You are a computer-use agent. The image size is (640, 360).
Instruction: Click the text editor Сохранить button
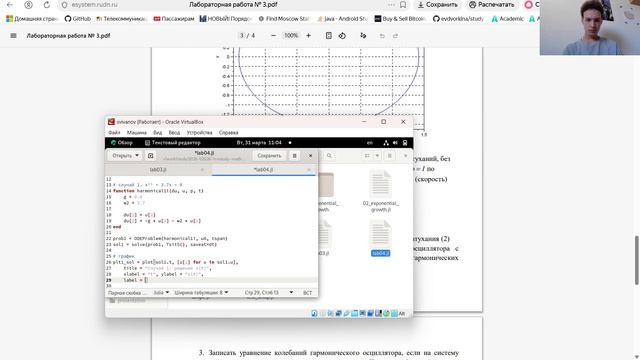click(x=269, y=156)
